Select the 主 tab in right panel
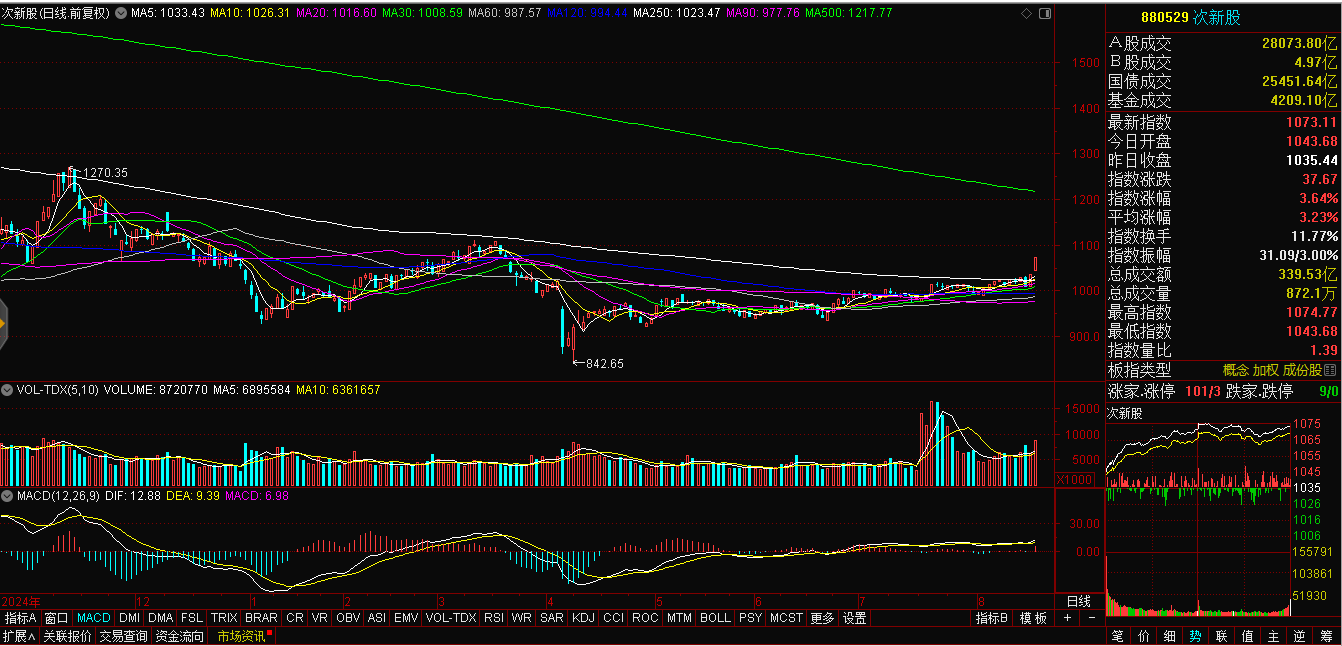 (x=1272, y=636)
